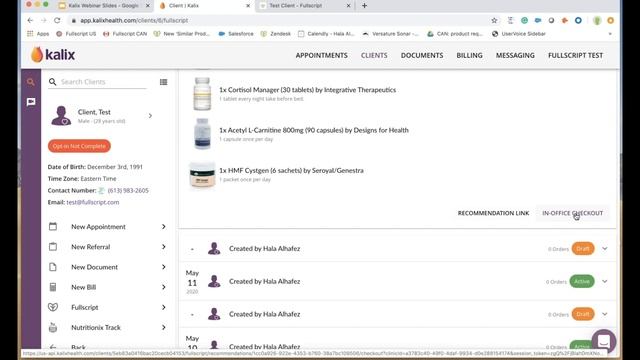Image resolution: width=640 pixels, height=360 pixels.
Task: Click the Nutritionix Track icon
Action: click(x=53, y=327)
